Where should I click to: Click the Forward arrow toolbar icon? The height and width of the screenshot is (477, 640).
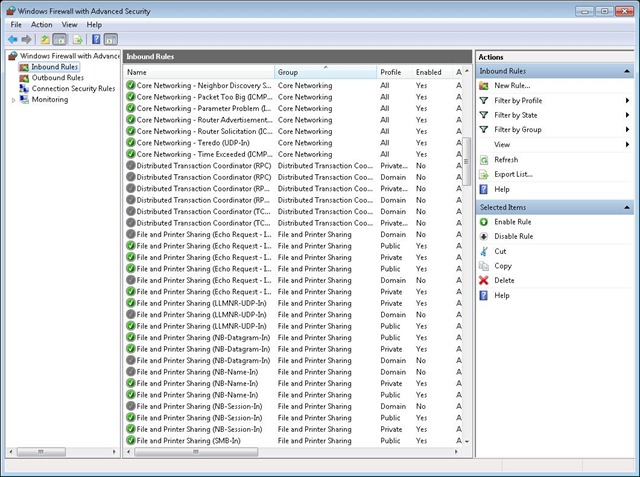(27, 39)
